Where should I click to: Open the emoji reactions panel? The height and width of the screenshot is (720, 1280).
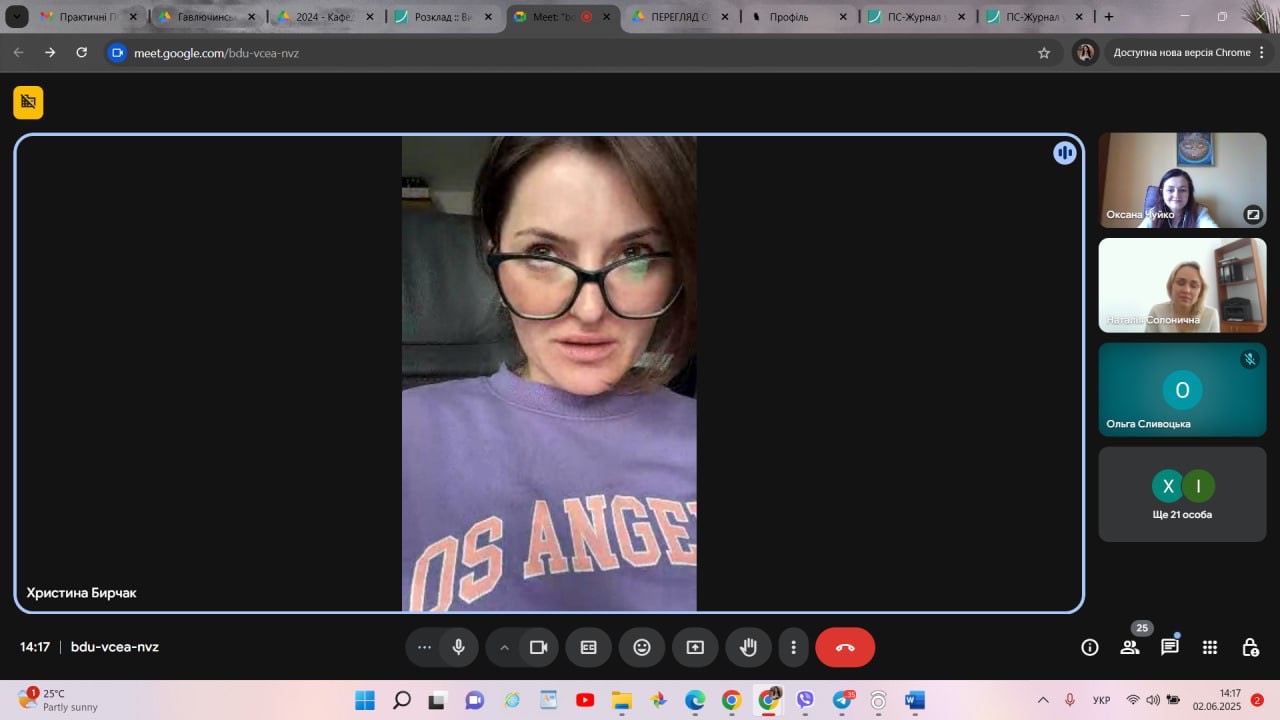coord(642,647)
